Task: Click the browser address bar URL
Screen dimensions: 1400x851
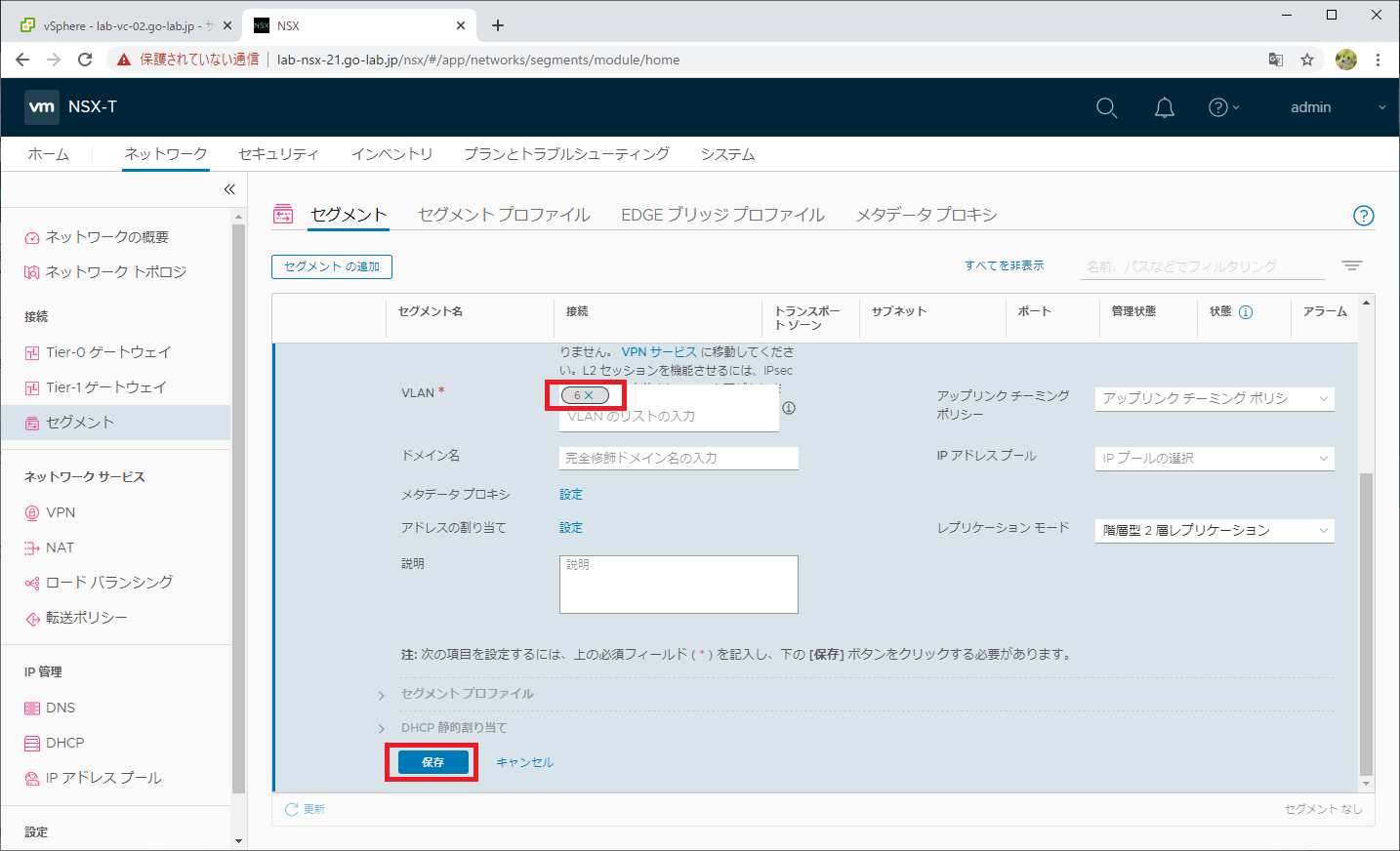Action: pos(478,60)
